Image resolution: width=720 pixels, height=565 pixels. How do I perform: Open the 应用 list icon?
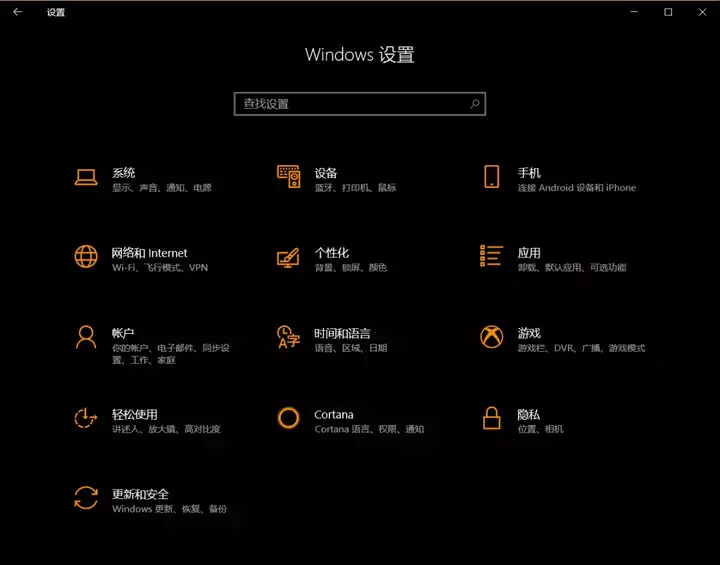click(x=491, y=256)
